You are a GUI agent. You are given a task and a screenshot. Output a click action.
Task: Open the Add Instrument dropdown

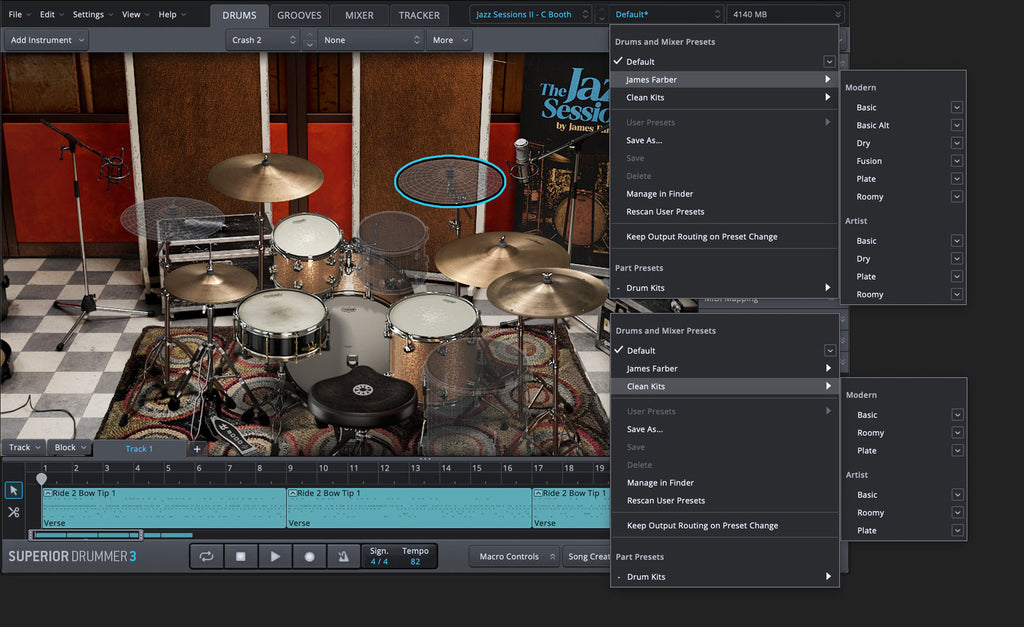pyautogui.click(x=47, y=40)
